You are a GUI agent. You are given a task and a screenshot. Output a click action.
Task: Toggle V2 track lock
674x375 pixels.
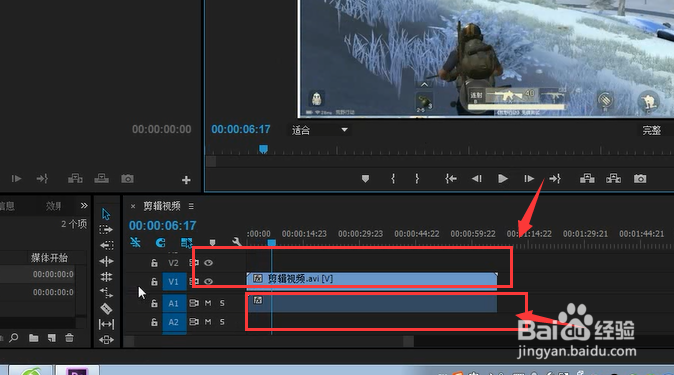coord(154,263)
